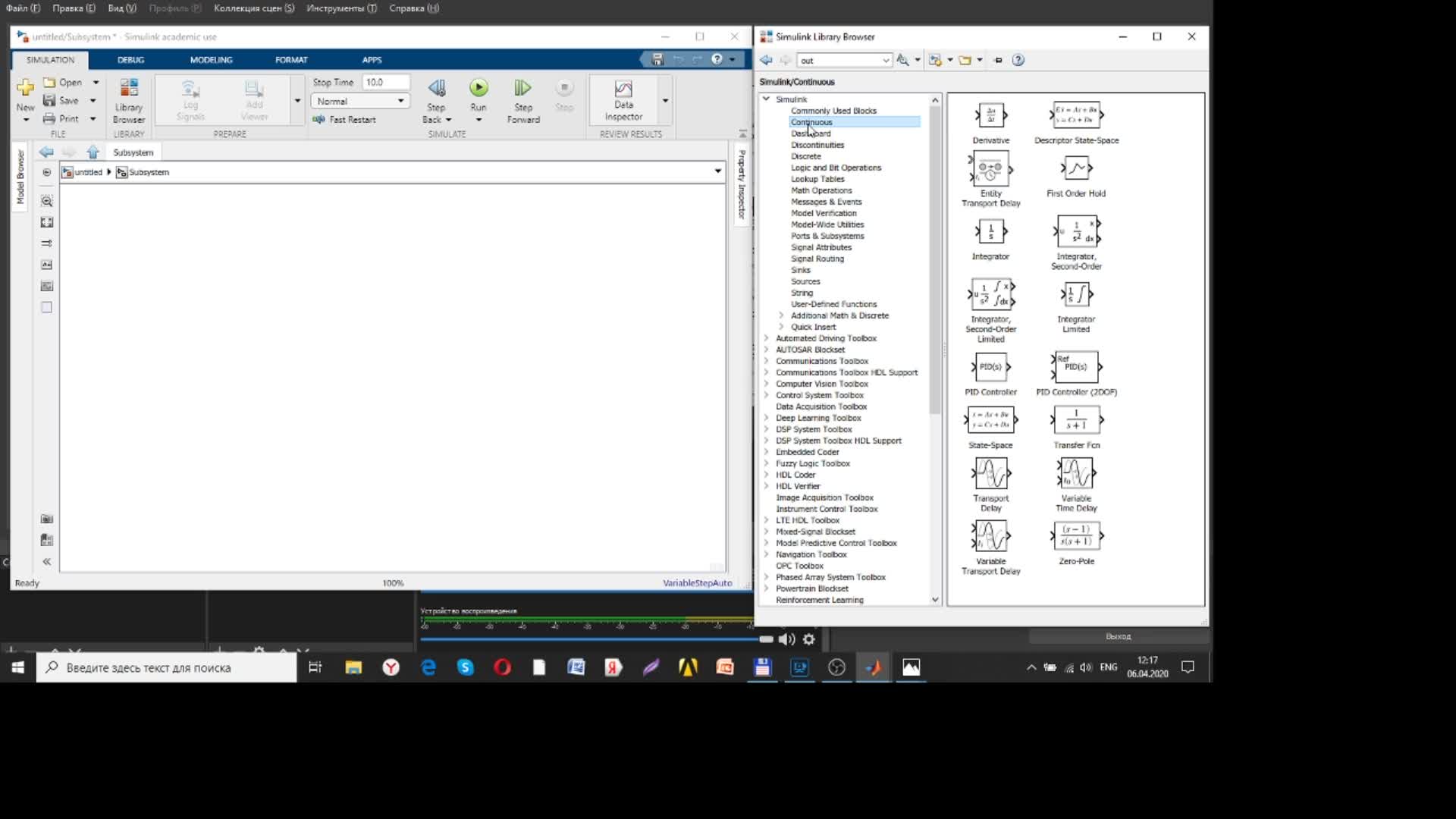Open the breadcrumb path dropdown arrow
Image resolution: width=1456 pixels, height=819 pixels.
[x=717, y=171]
